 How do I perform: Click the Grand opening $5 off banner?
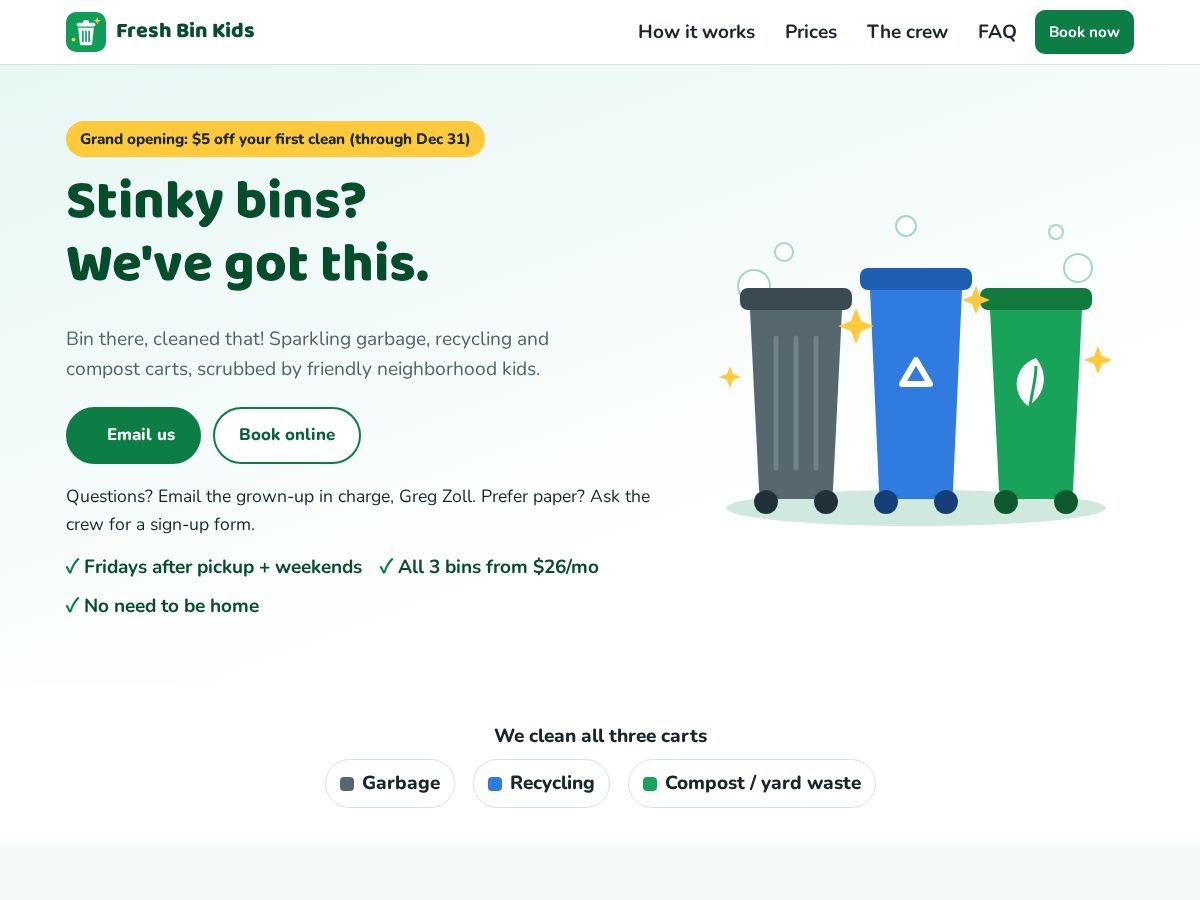coord(275,139)
